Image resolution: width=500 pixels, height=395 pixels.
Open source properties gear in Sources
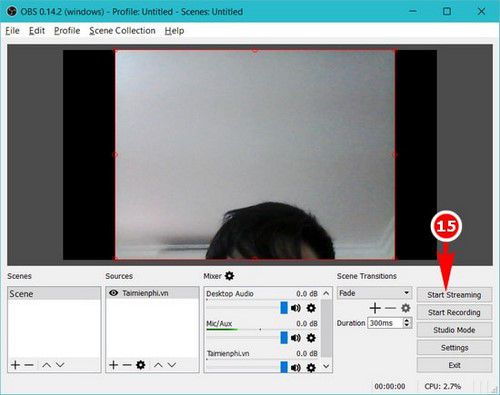pyautogui.click(x=141, y=365)
